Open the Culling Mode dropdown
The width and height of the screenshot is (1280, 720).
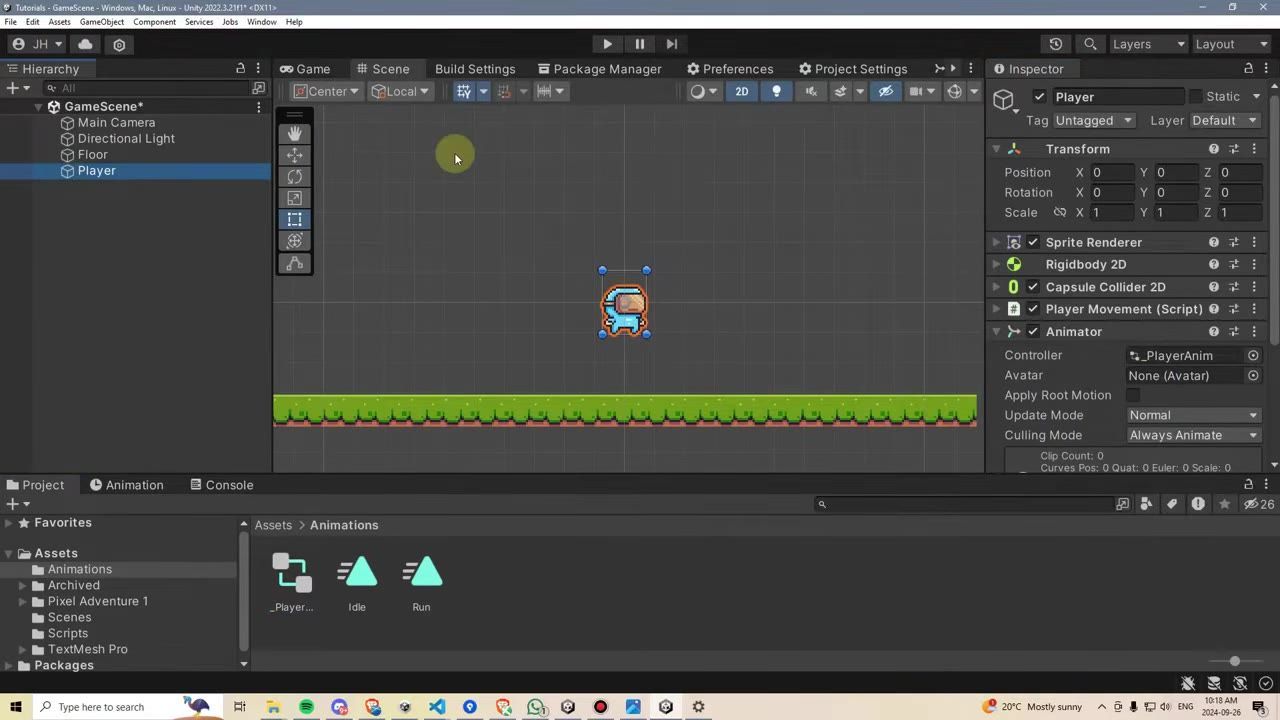click(x=1193, y=435)
